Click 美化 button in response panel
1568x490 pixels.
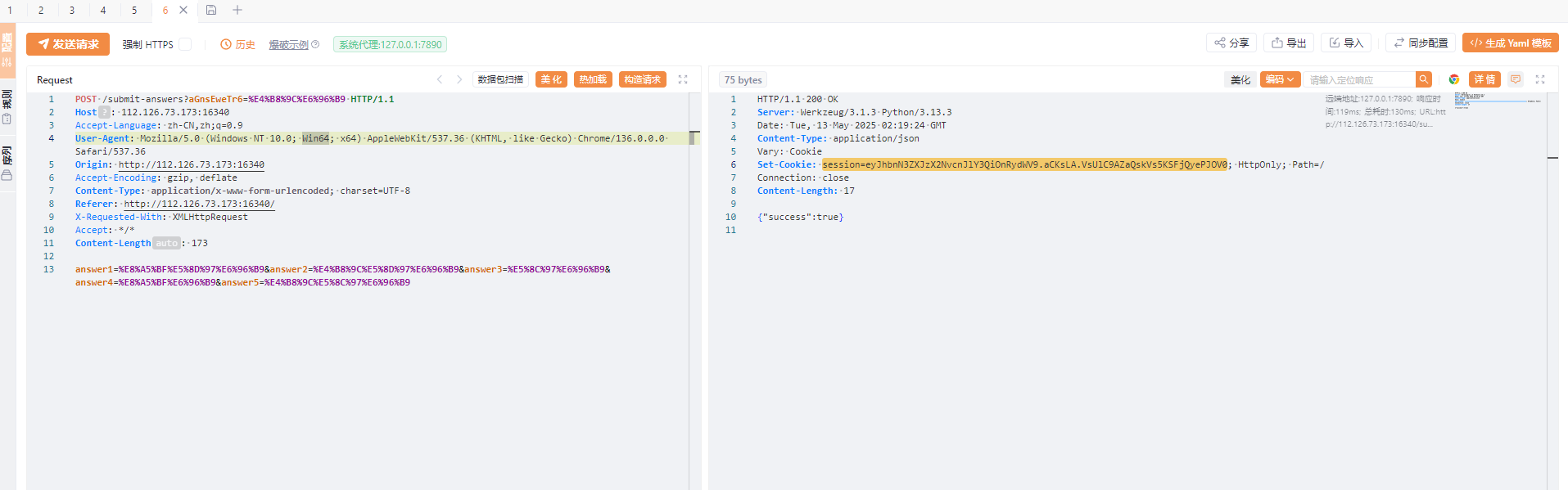tap(1240, 79)
